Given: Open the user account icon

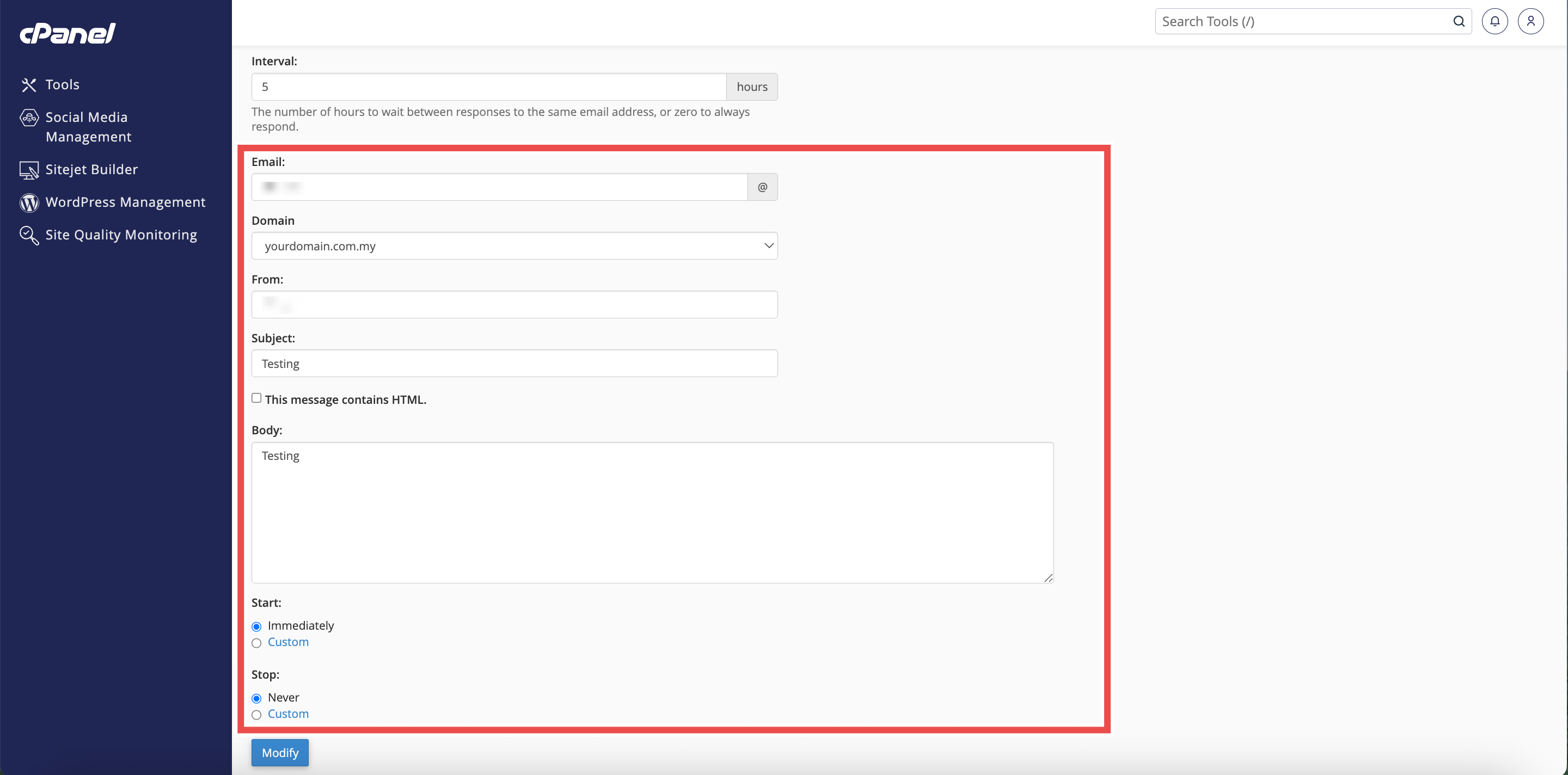Looking at the screenshot, I should point(1530,21).
